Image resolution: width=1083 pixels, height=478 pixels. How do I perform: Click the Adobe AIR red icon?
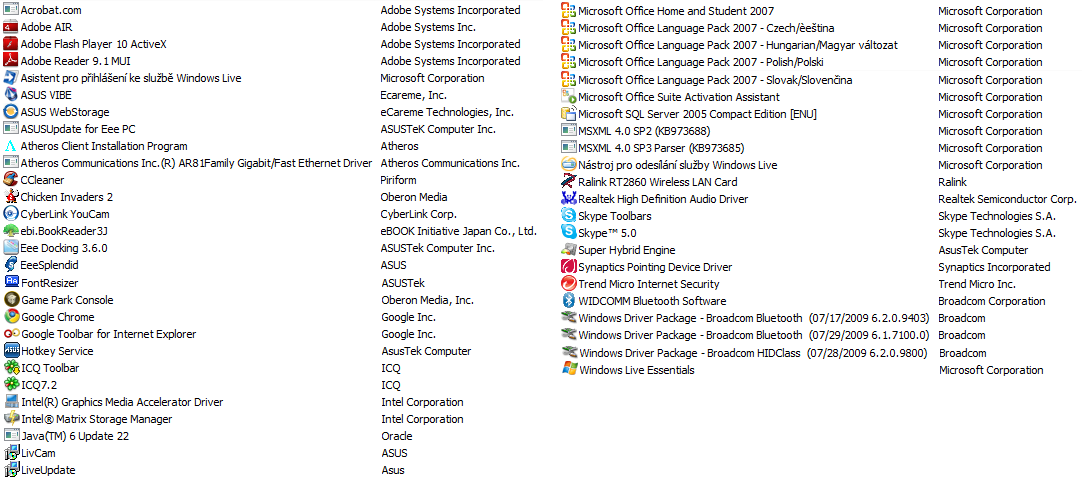pos(10,28)
